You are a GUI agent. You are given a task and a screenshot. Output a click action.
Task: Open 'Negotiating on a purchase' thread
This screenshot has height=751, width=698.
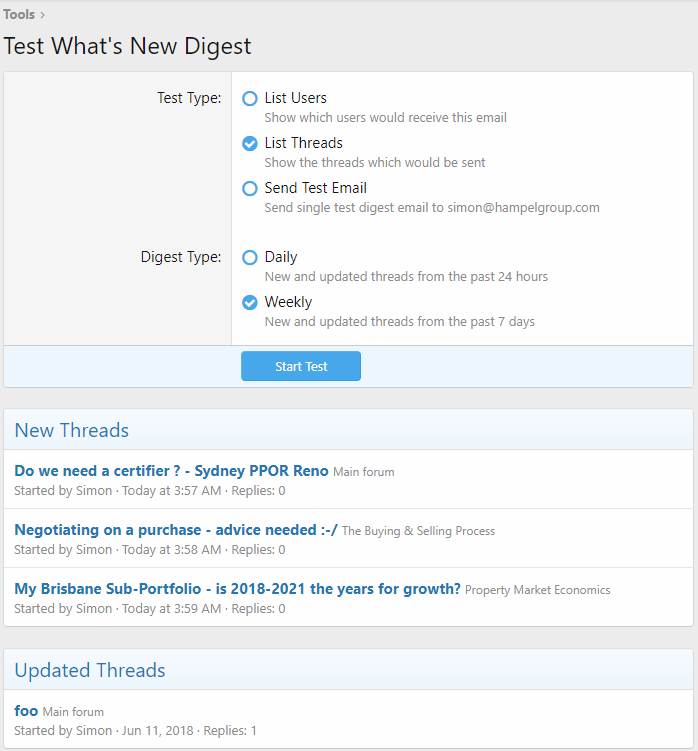tap(176, 530)
